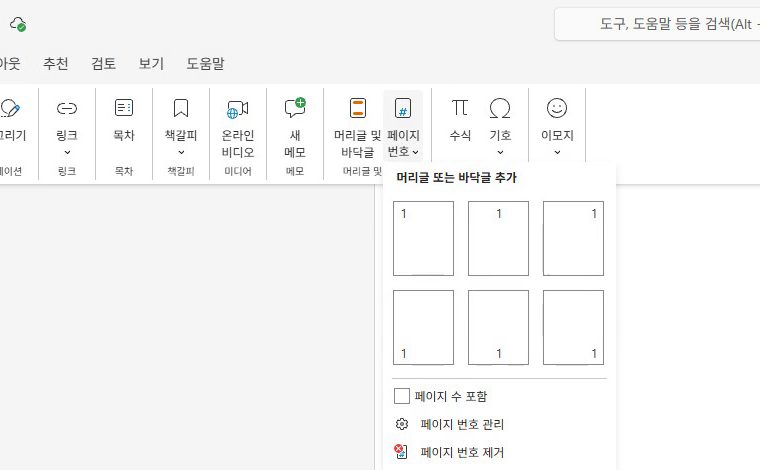Click the search box for tools and help
Viewport: 760px width, 470px height.
[658, 24]
